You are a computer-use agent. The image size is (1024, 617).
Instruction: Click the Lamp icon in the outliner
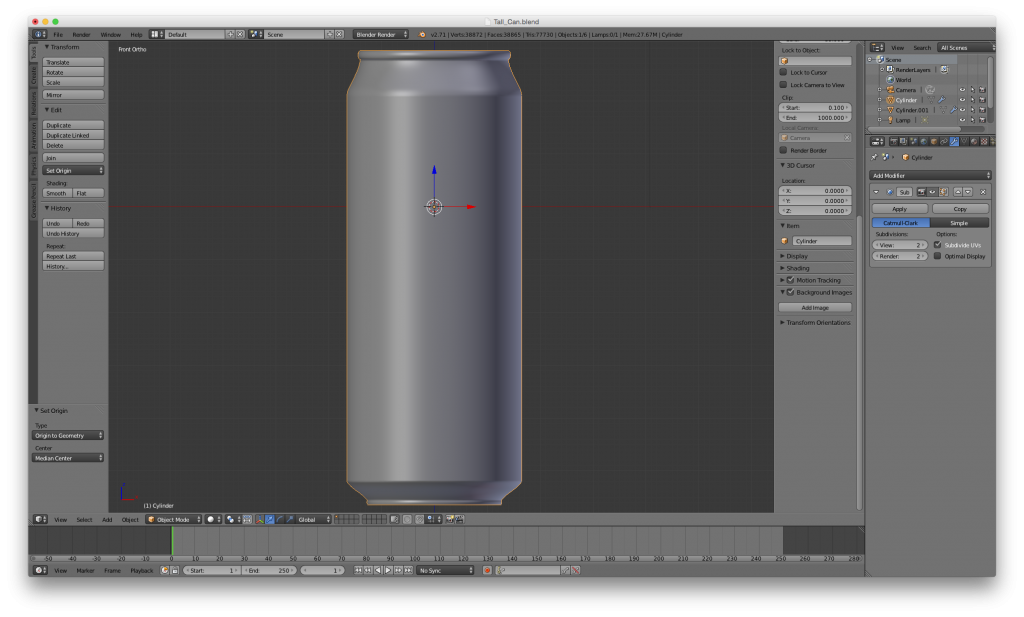tap(889, 120)
